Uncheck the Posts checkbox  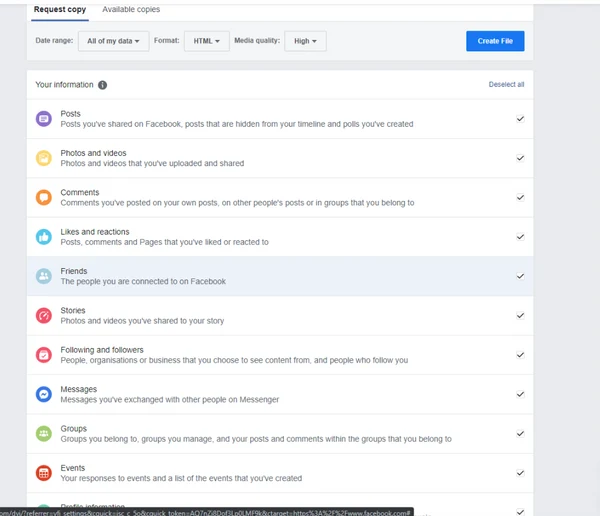(x=520, y=119)
